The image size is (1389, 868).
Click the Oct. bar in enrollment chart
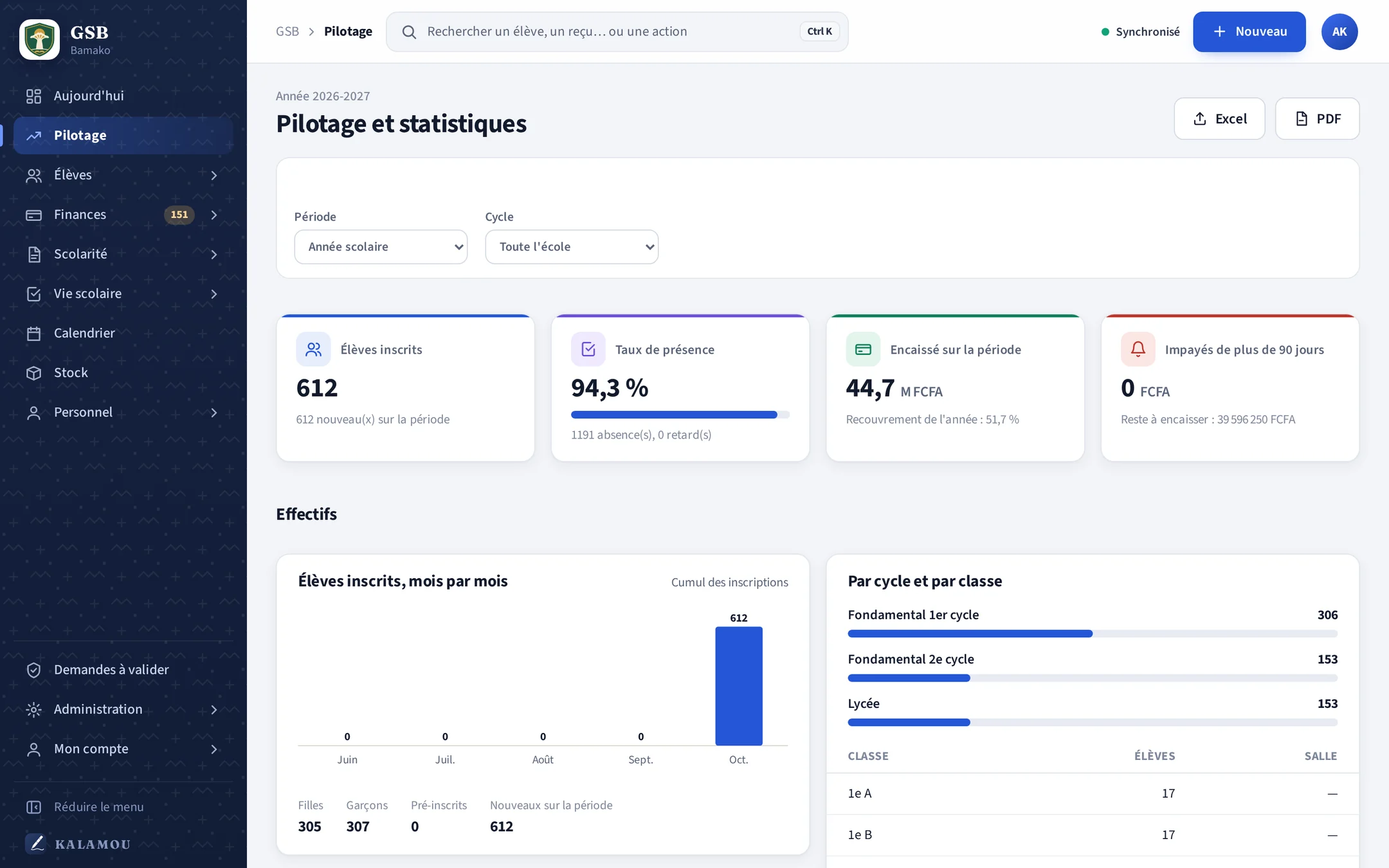(739, 686)
